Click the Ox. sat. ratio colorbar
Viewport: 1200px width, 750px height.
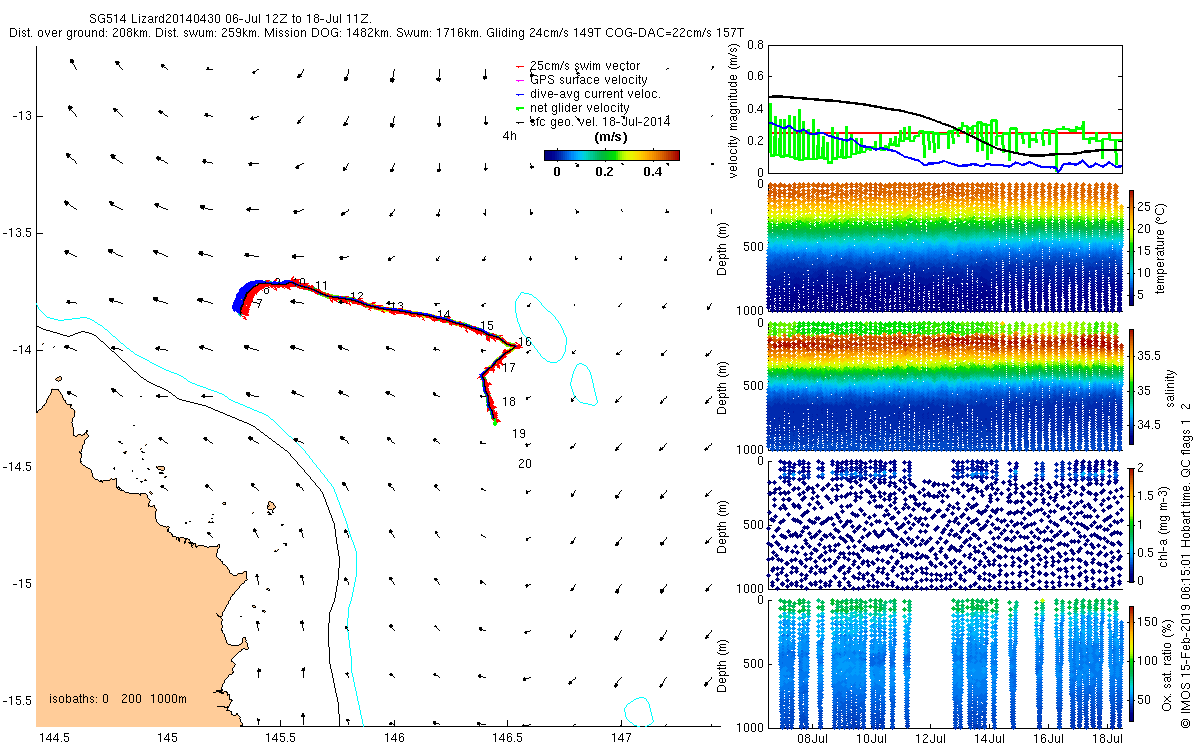1131,665
